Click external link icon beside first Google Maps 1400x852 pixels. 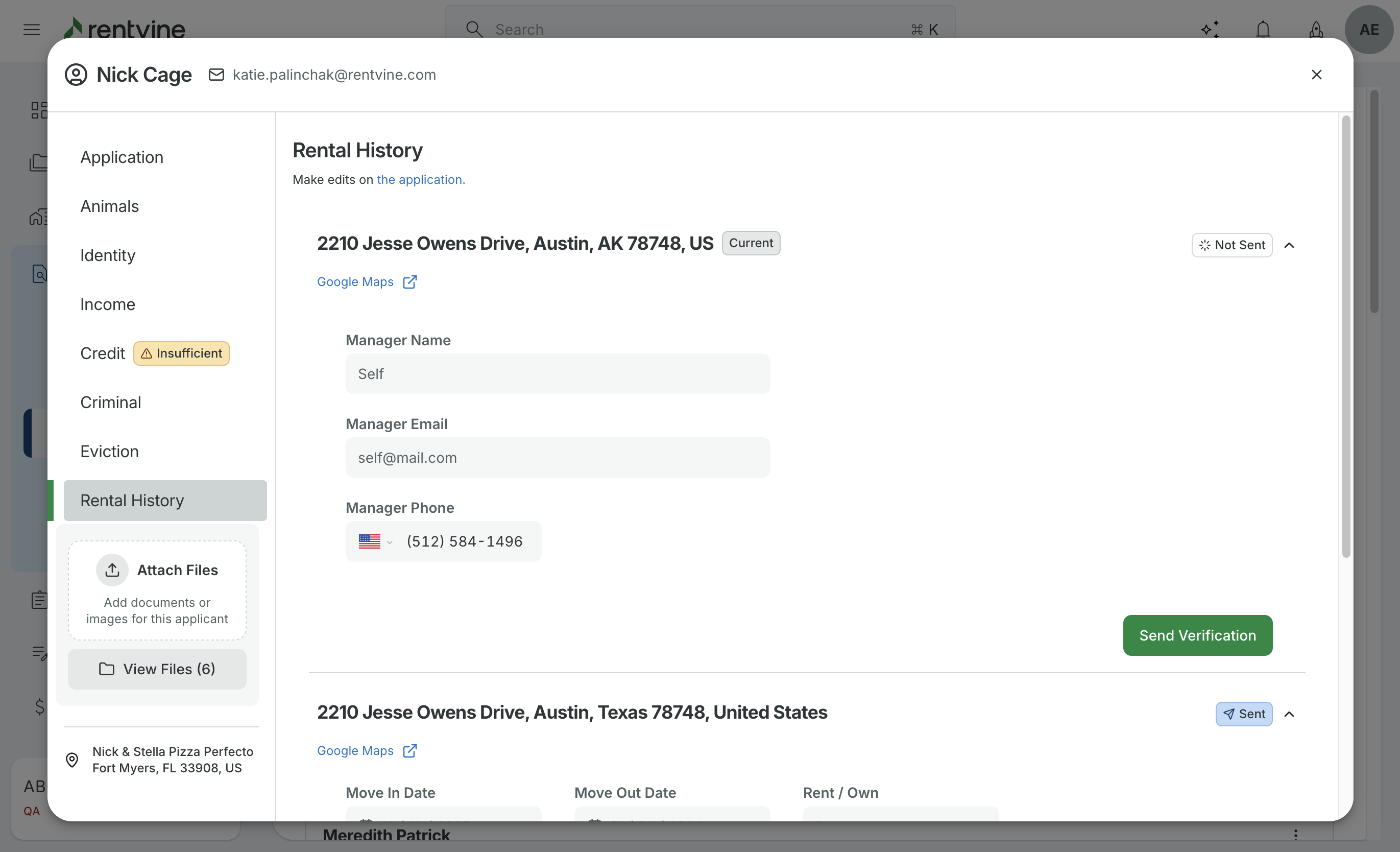point(409,282)
